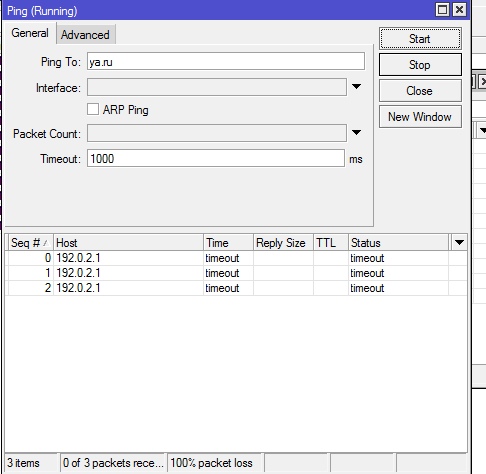Select the General tab
Screen dimensions: 486x474
(30, 33)
